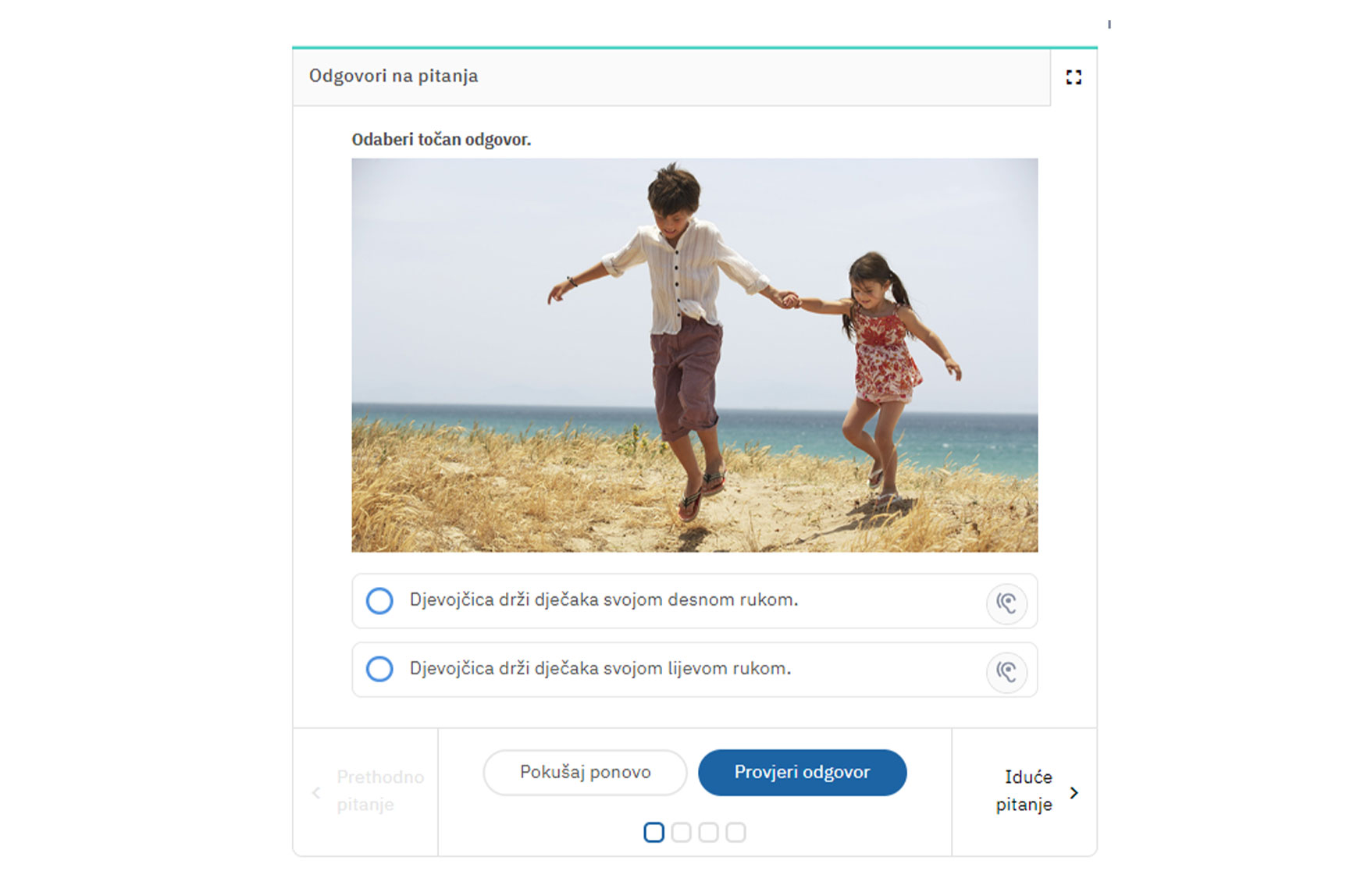Play audio for the 'lijevom rukom' answer
Viewport: 1364px width, 896px height.
[1006, 672]
